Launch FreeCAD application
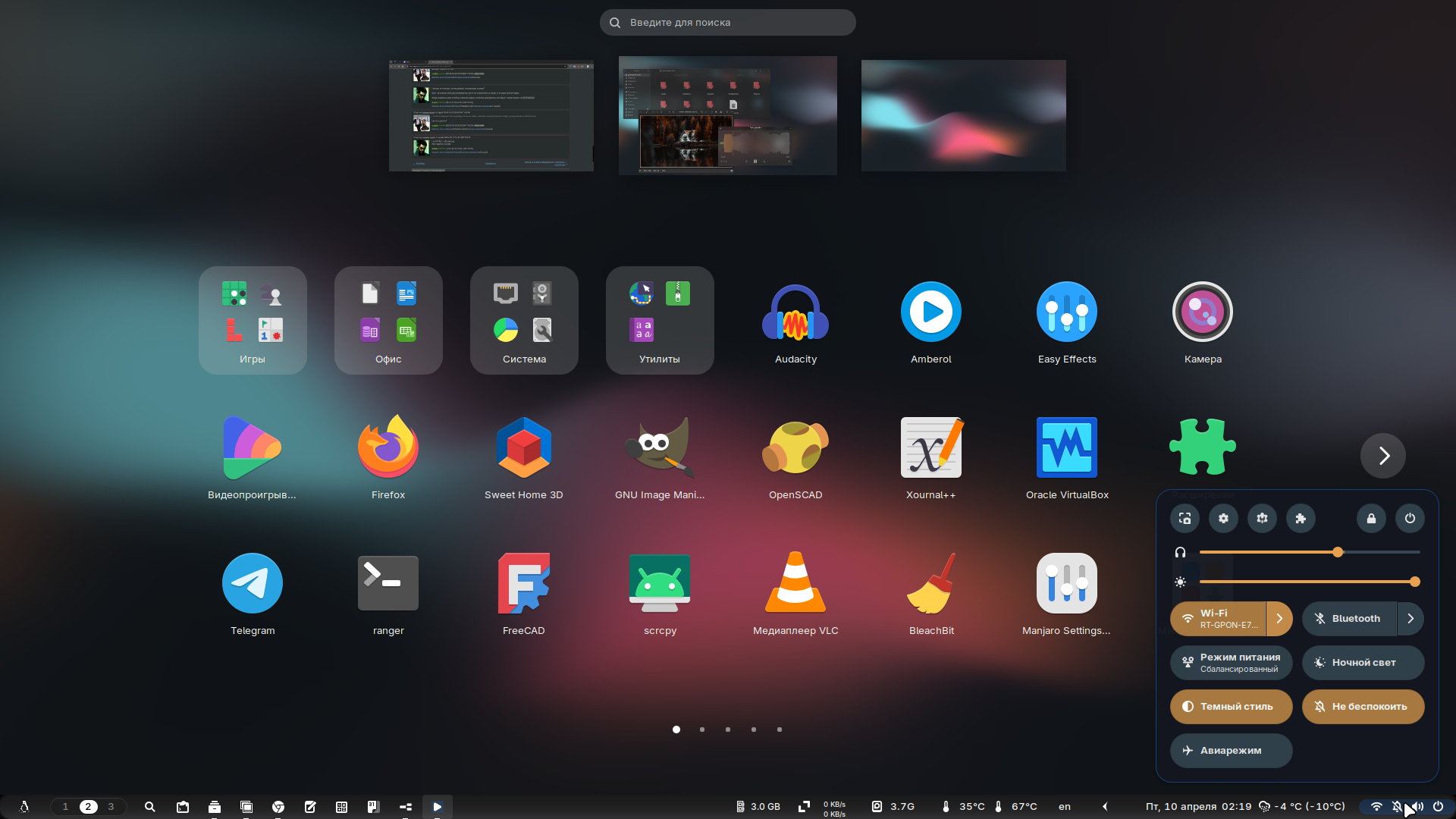This screenshot has width=1456, height=819. pyautogui.click(x=524, y=583)
